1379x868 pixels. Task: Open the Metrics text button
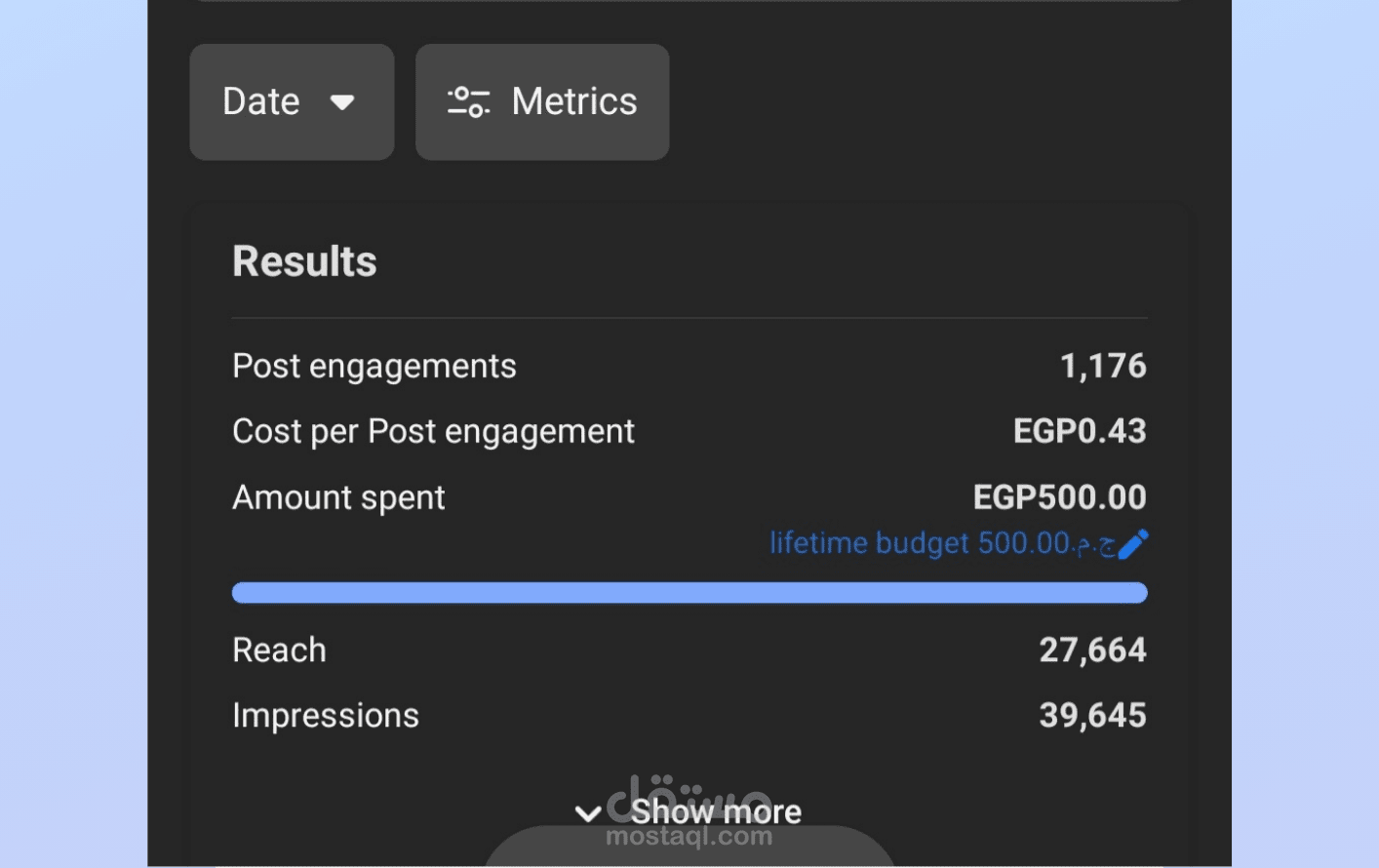574,101
